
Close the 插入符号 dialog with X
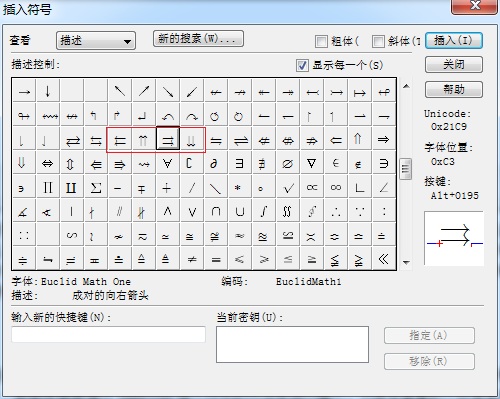point(474,6)
